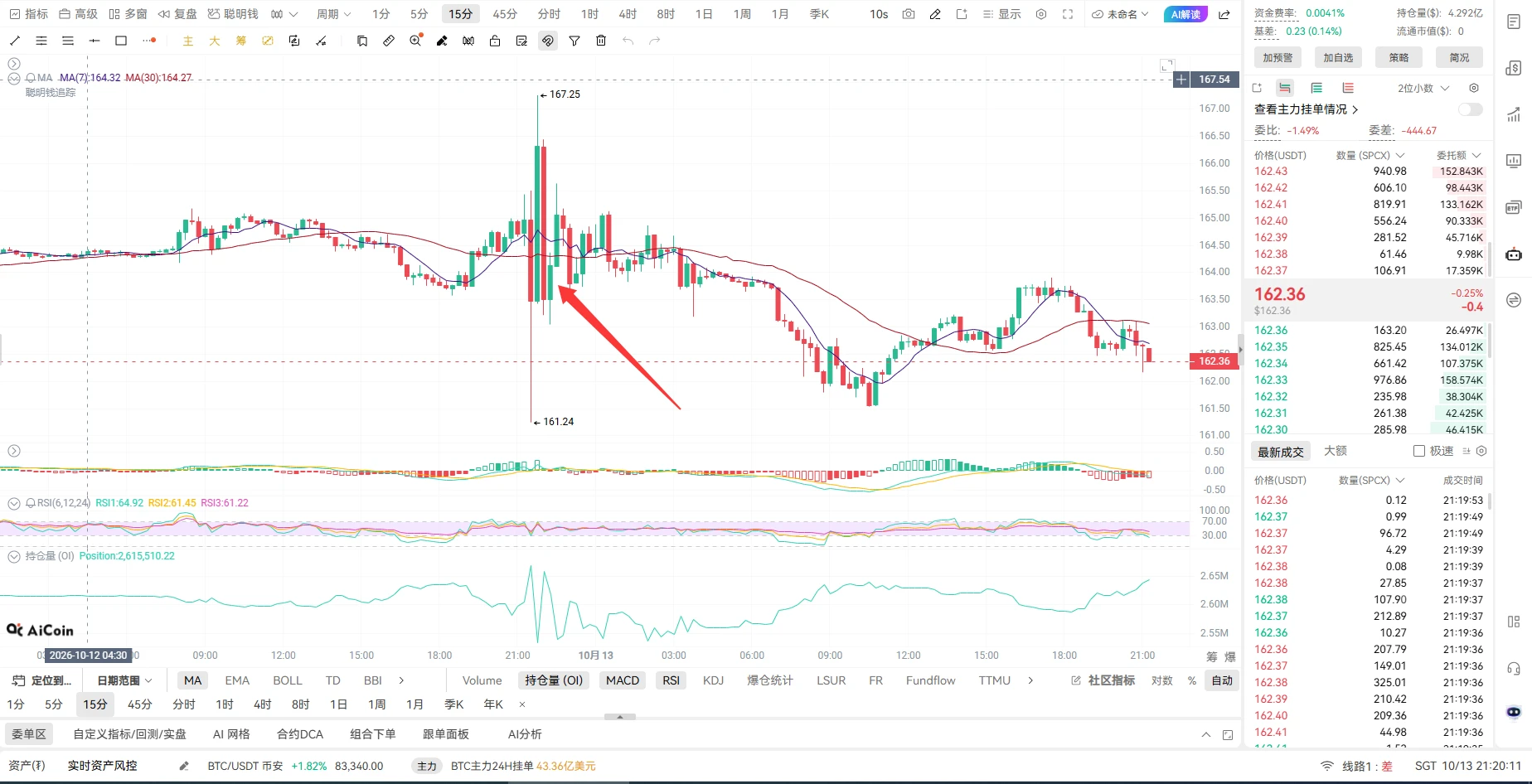Open the chart type candlestick dropdown
This screenshot has height=784, width=1532.
coord(284,14)
